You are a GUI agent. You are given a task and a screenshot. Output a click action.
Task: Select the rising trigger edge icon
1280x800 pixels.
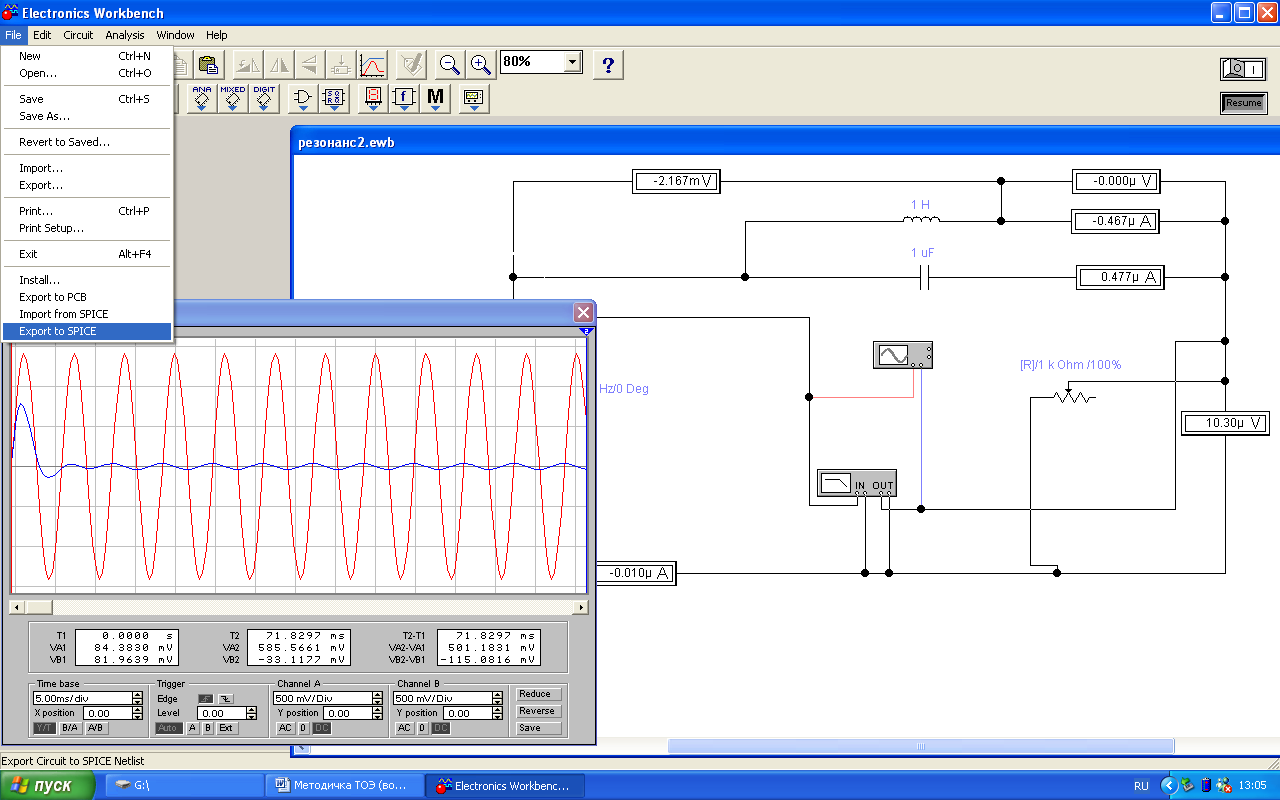206,698
